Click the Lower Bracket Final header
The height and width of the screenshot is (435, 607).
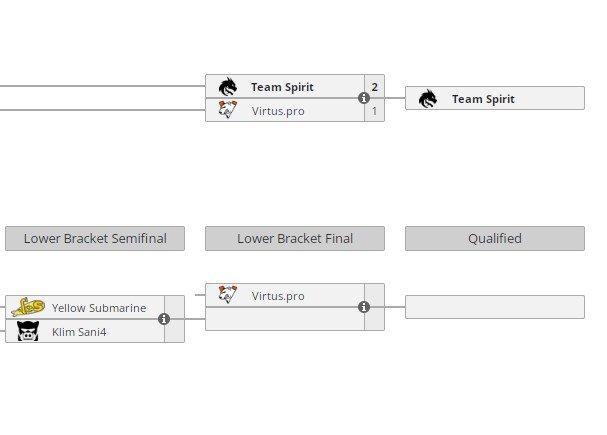click(295, 238)
